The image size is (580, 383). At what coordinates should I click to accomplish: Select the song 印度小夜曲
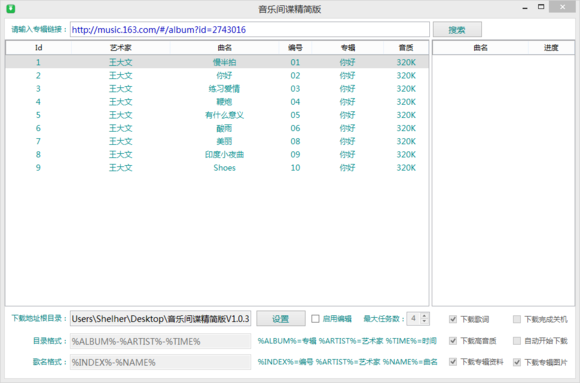click(x=224, y=155)
